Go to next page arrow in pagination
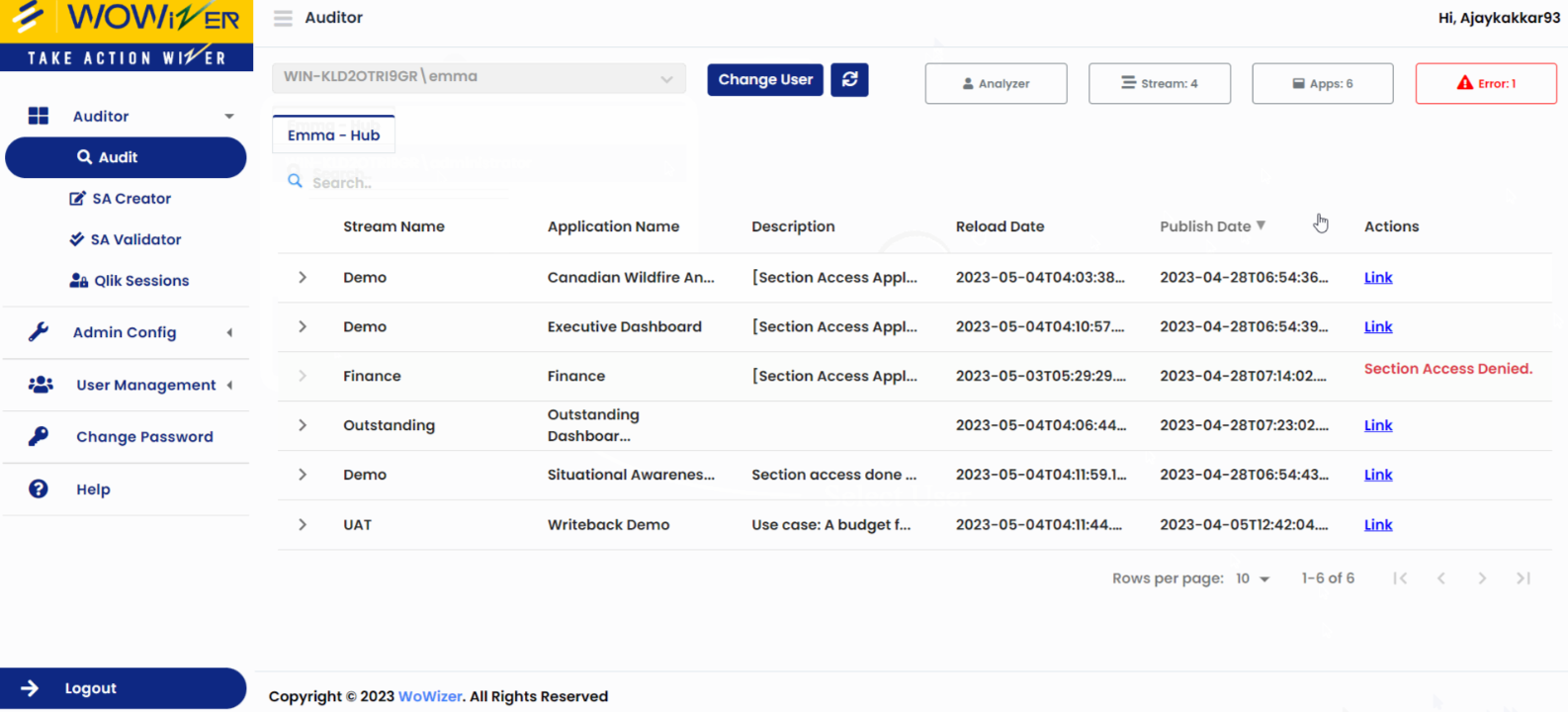 (1482, 578)
